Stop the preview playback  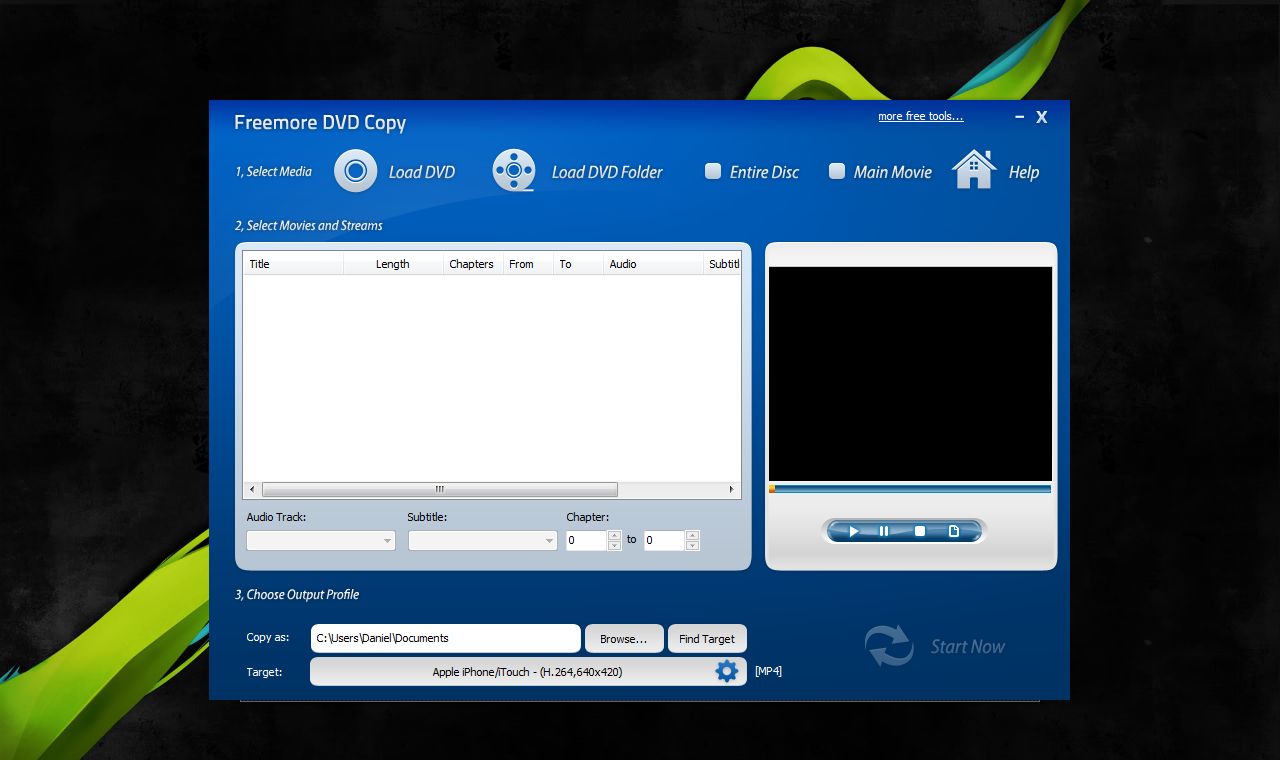[920, 531]
